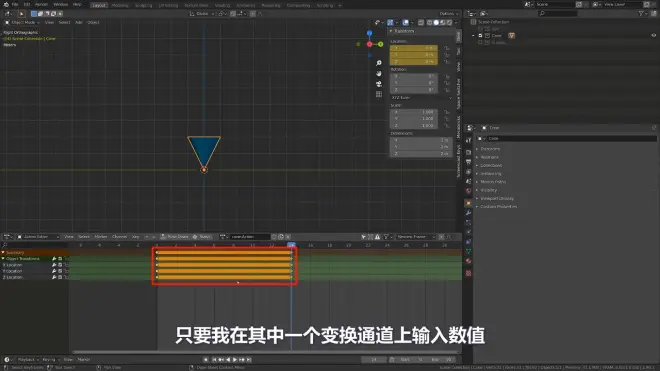Select the Z Location channel

coord(13,278)
